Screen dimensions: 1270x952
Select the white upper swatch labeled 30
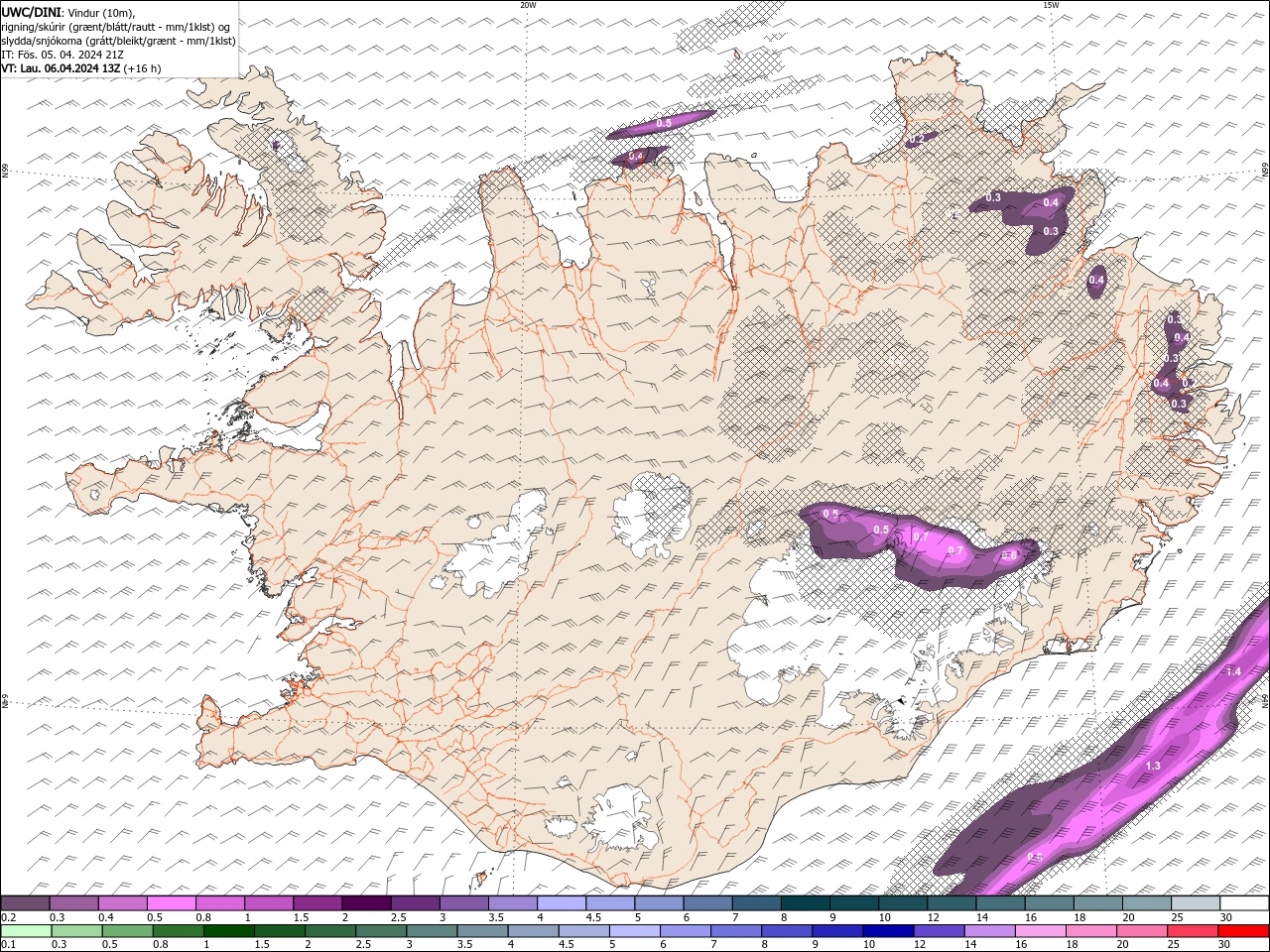pyautogui.click(x=1244, y=903)
